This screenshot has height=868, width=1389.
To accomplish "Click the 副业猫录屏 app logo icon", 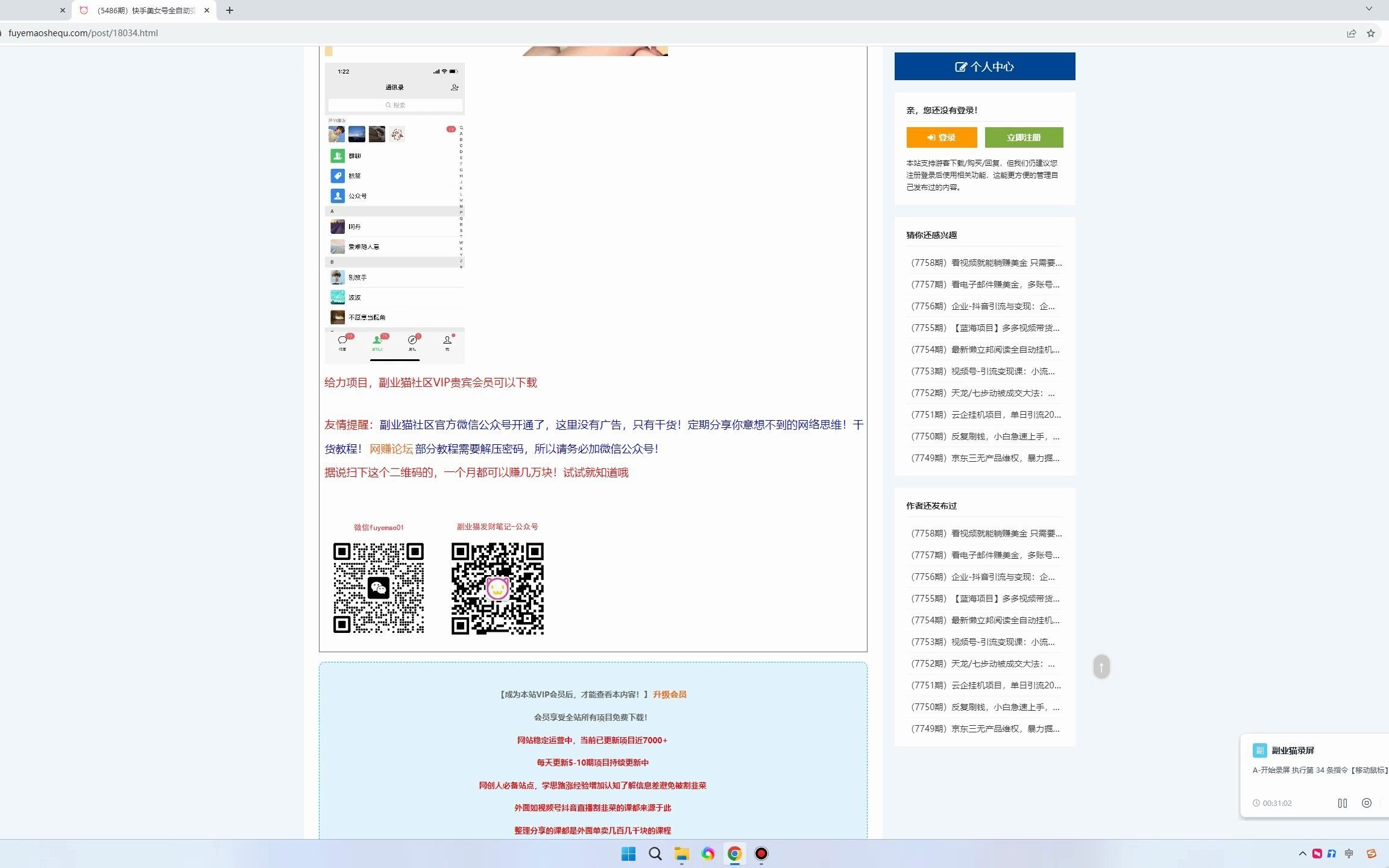I will (1259, 750).
